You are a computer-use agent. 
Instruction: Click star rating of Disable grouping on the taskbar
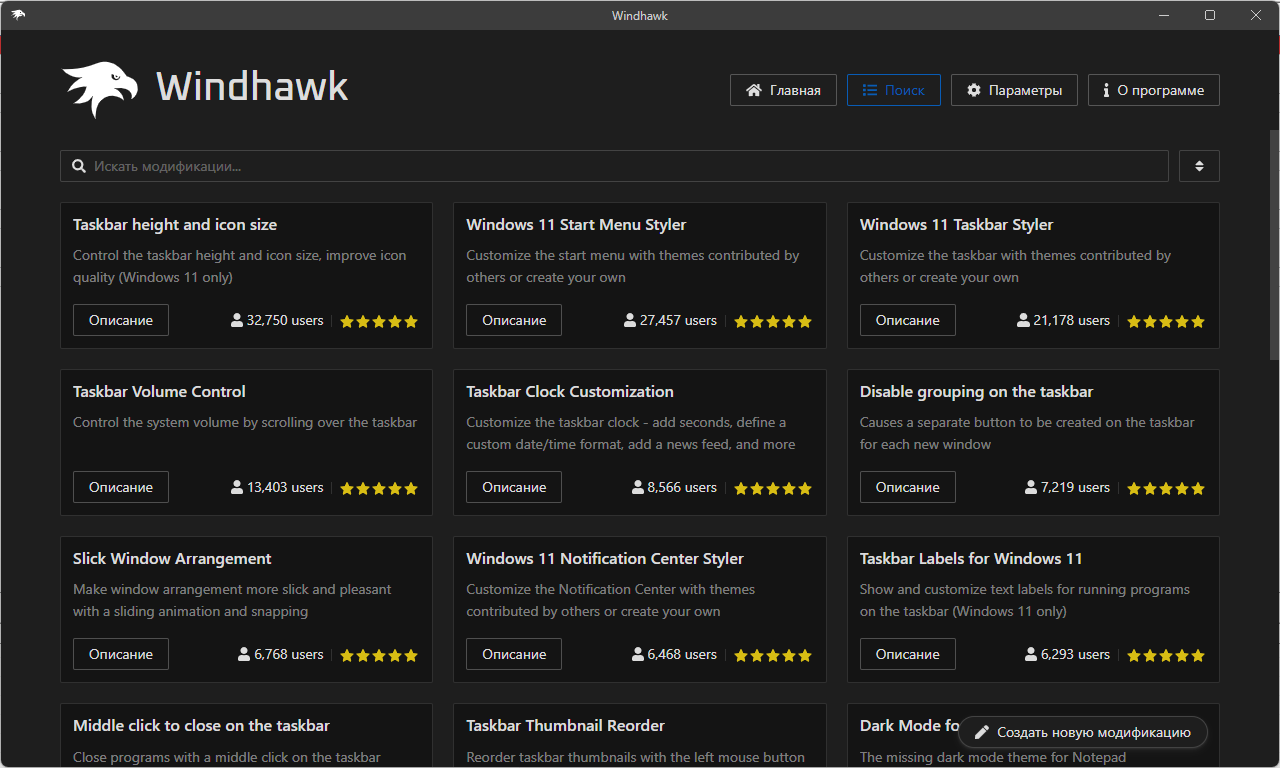(x=1166, y=489)
